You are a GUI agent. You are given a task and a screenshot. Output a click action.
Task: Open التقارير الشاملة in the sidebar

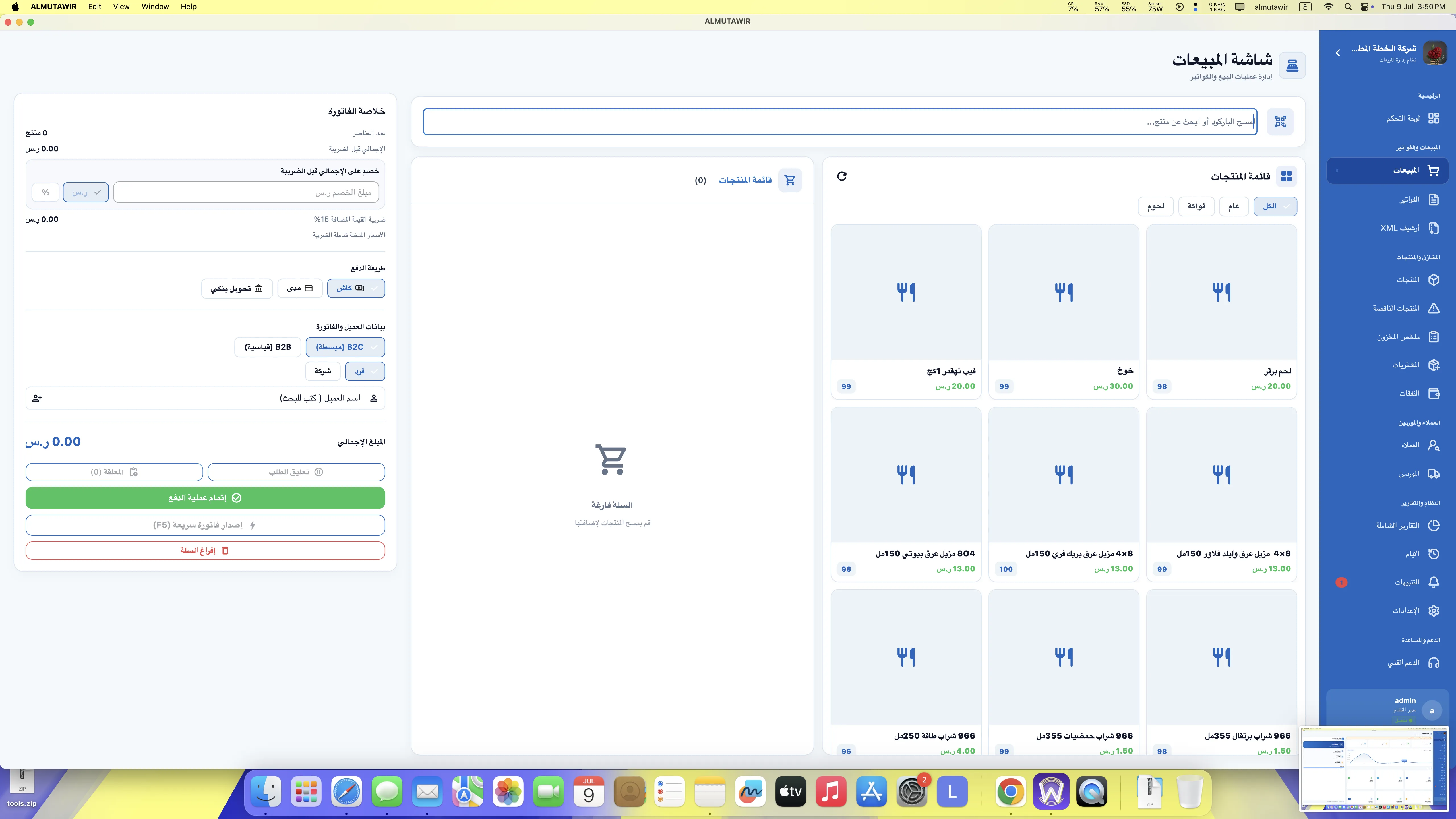click(1388, 526)
